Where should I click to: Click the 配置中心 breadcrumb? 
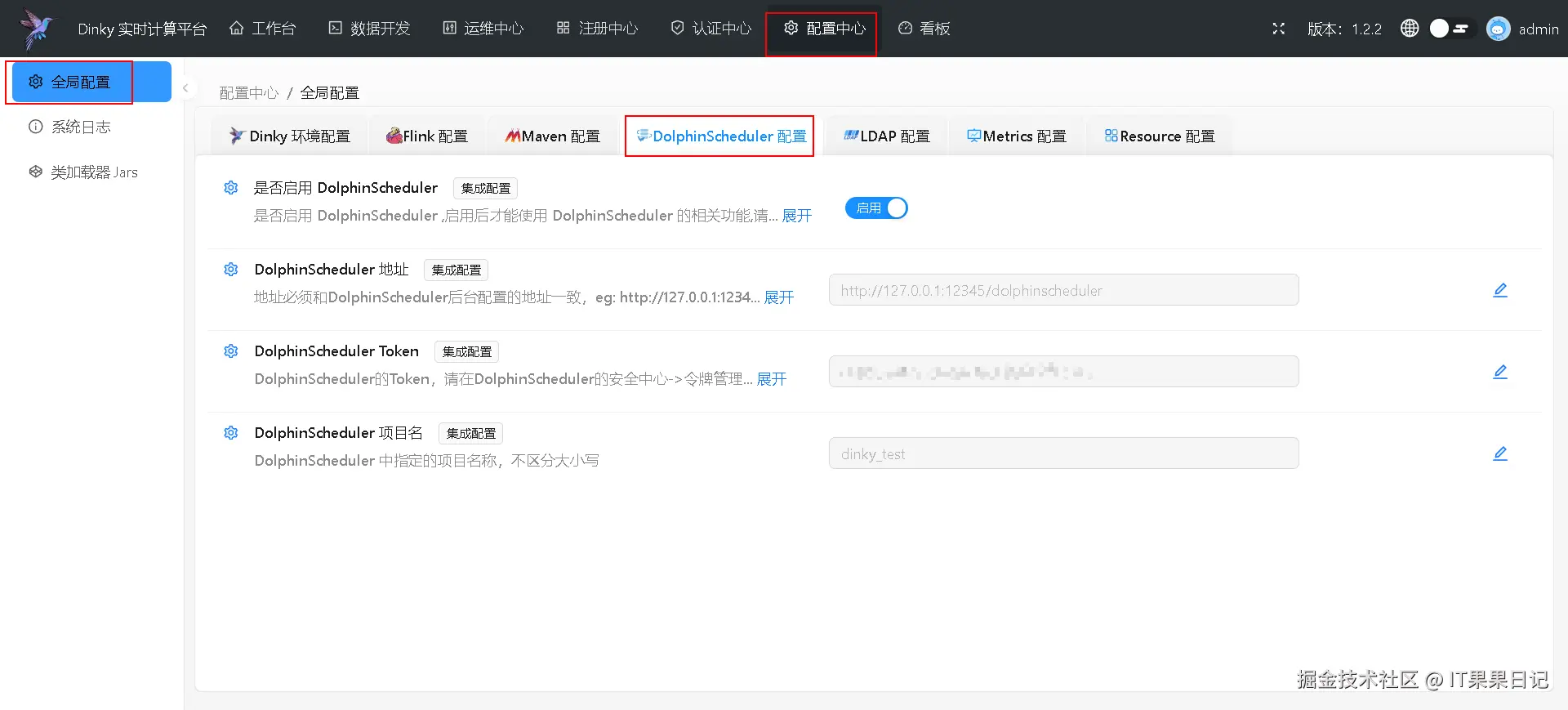click(x=249, y=93)
